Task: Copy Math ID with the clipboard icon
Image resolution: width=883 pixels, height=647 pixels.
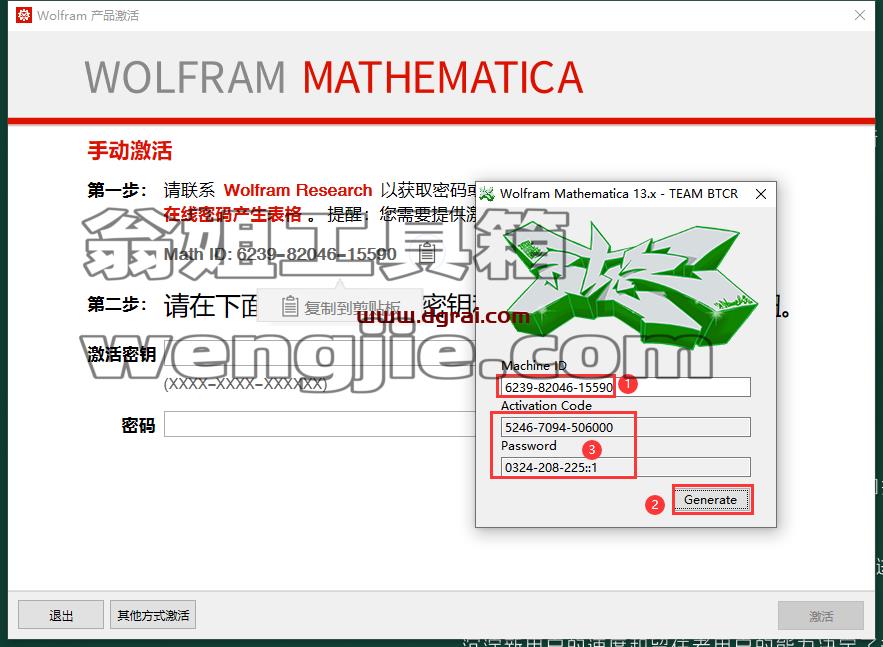Action: (426, 253)
